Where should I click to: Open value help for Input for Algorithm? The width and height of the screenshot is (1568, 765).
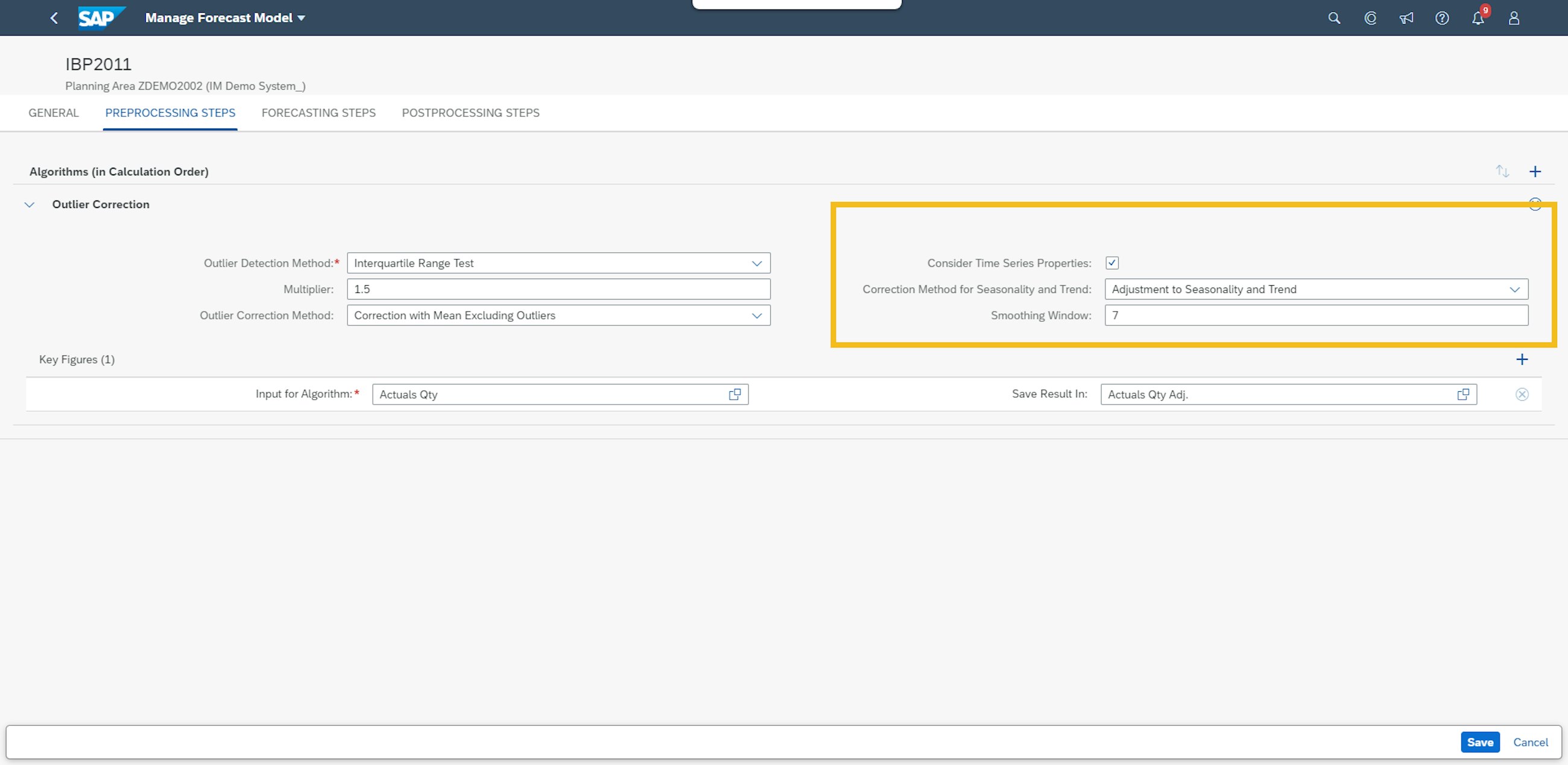tap(735, 394)
